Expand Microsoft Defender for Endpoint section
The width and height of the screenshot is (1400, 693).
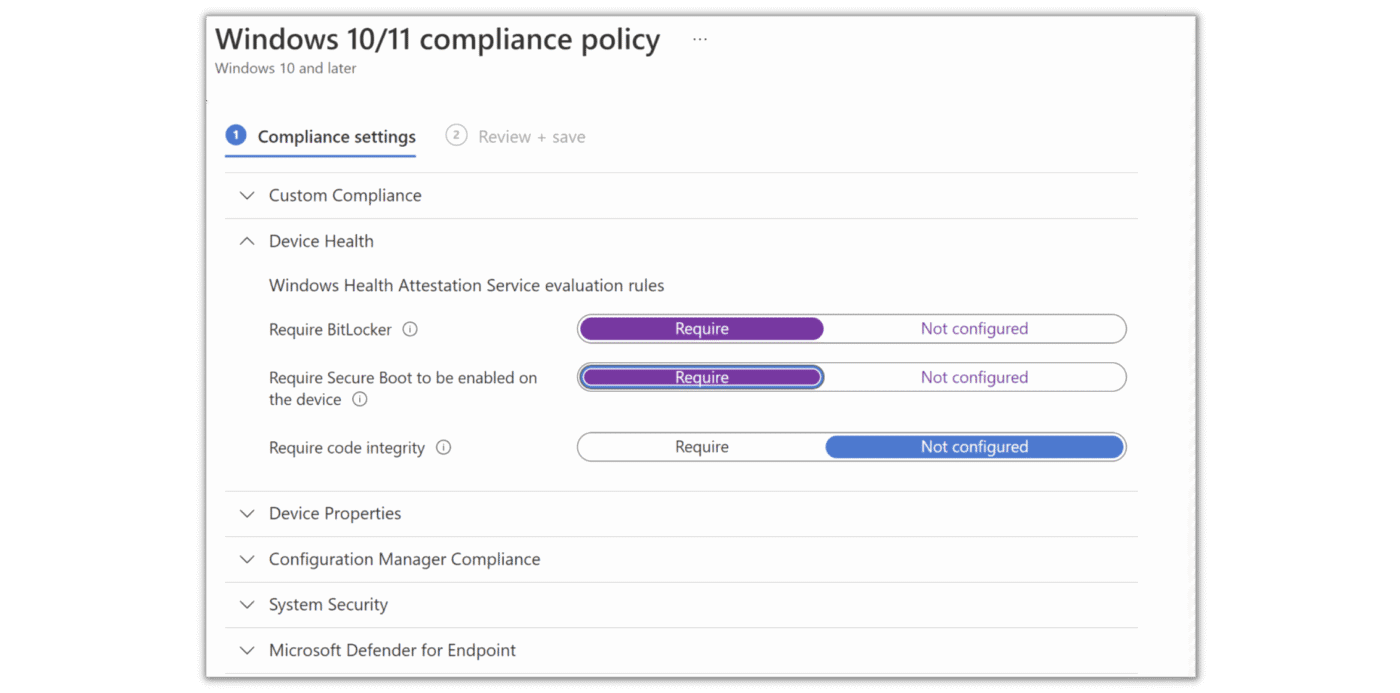(x=392, y=650)
